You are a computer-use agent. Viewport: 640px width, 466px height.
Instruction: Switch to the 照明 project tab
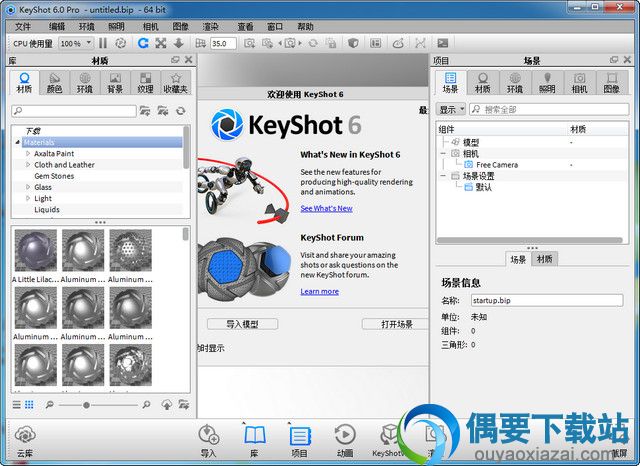(x=547, y=83)
